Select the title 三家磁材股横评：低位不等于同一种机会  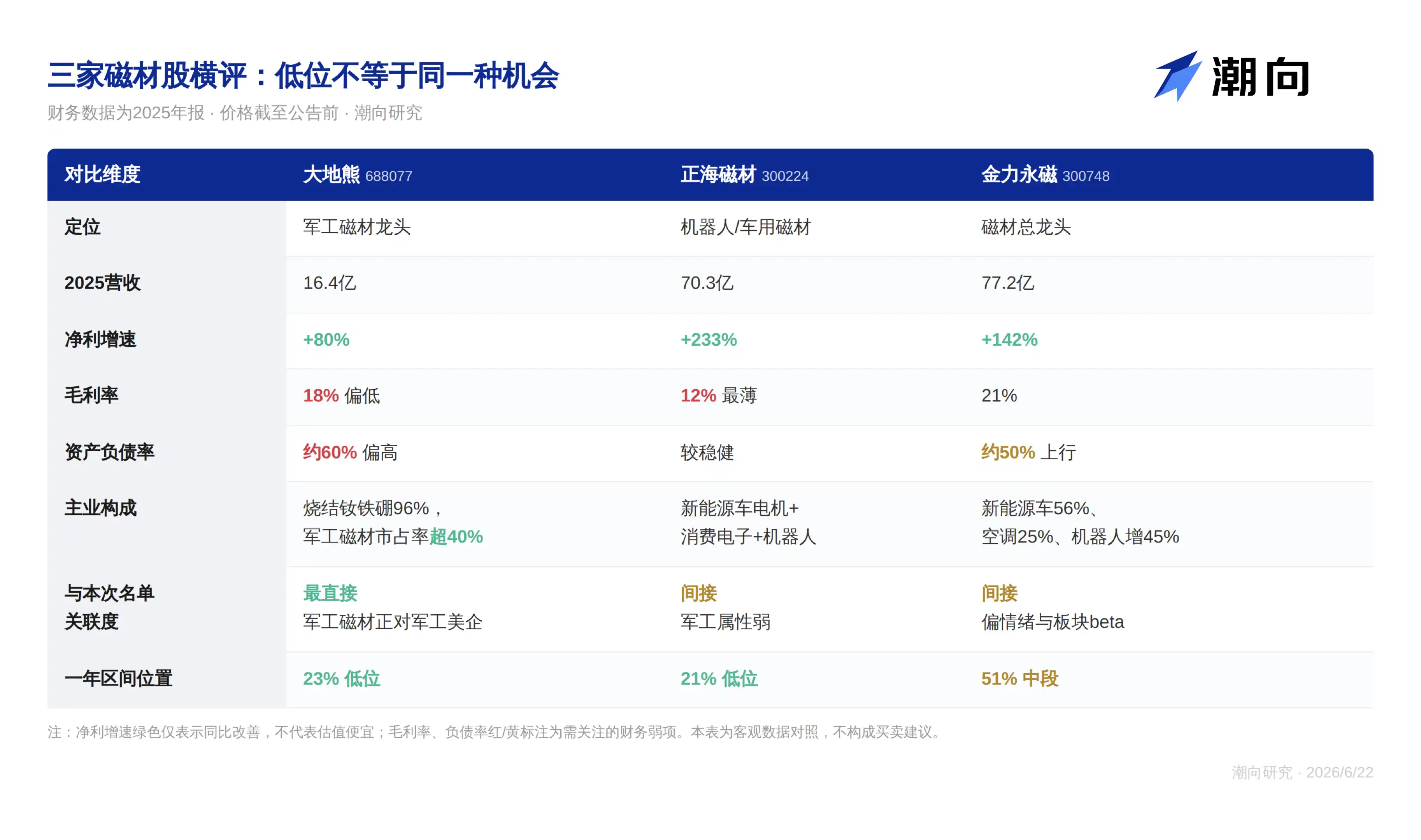[303, 75]
